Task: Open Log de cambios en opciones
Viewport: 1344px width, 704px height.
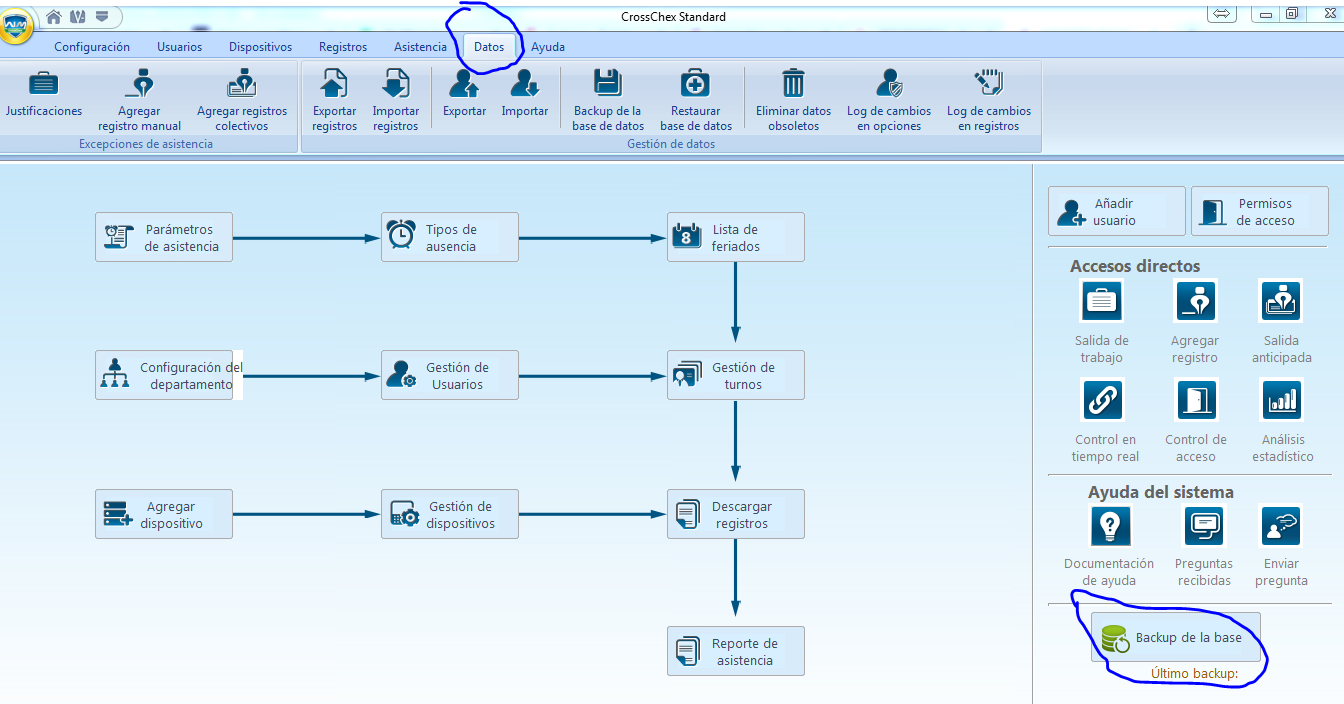Action: [889, 100]
